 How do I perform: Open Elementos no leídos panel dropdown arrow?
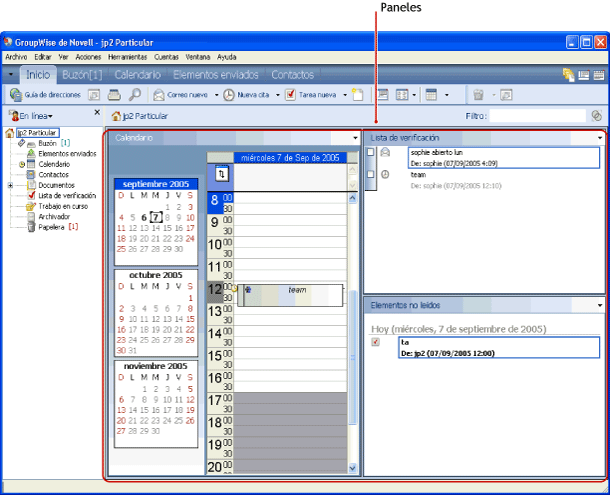(600, 305)
